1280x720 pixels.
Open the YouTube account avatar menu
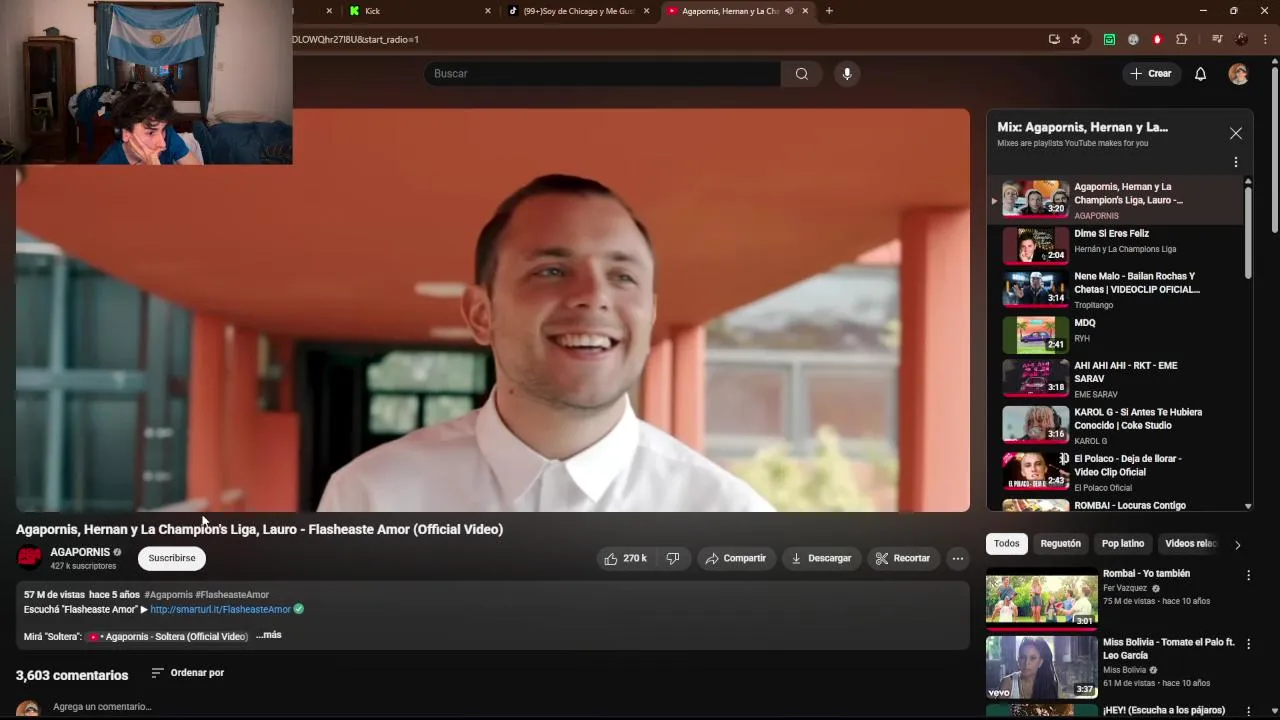[x=1238, y=73]
